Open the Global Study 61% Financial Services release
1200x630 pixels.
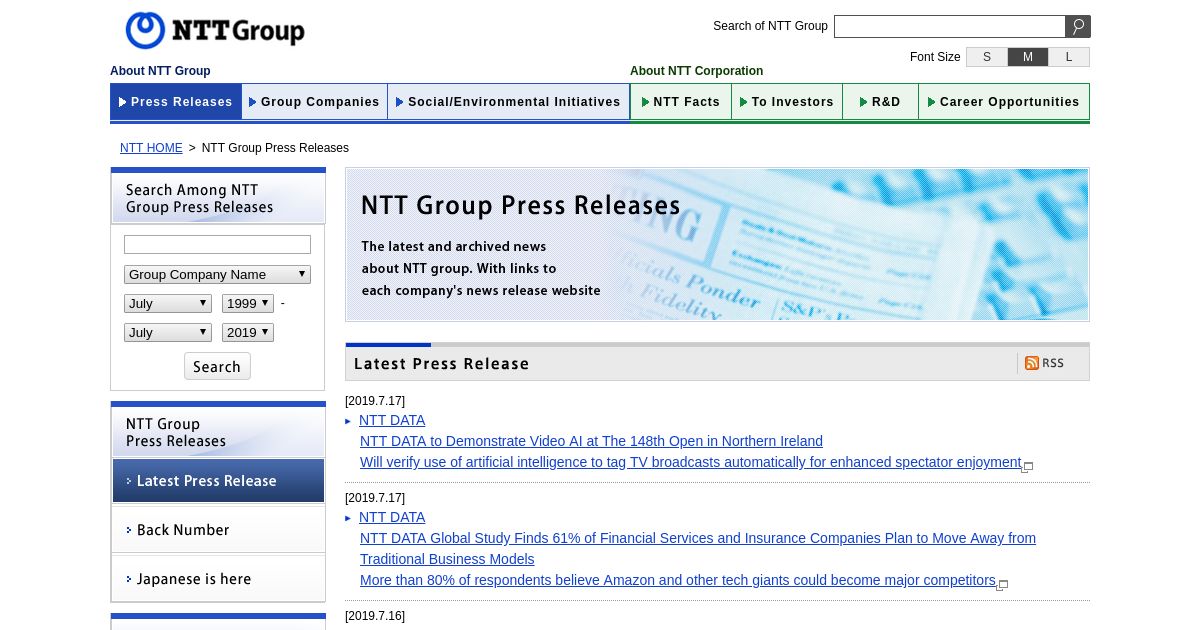click(x=698, y=548)
